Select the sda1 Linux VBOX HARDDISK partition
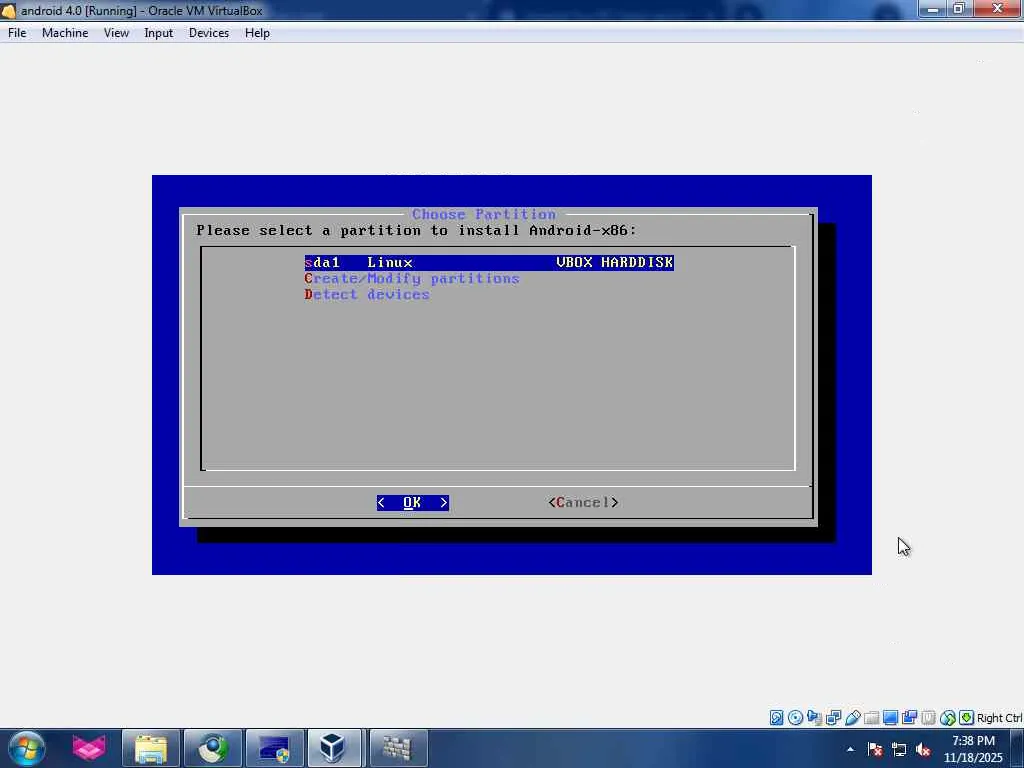The image size is (1024, 768). tap(489, 263)
